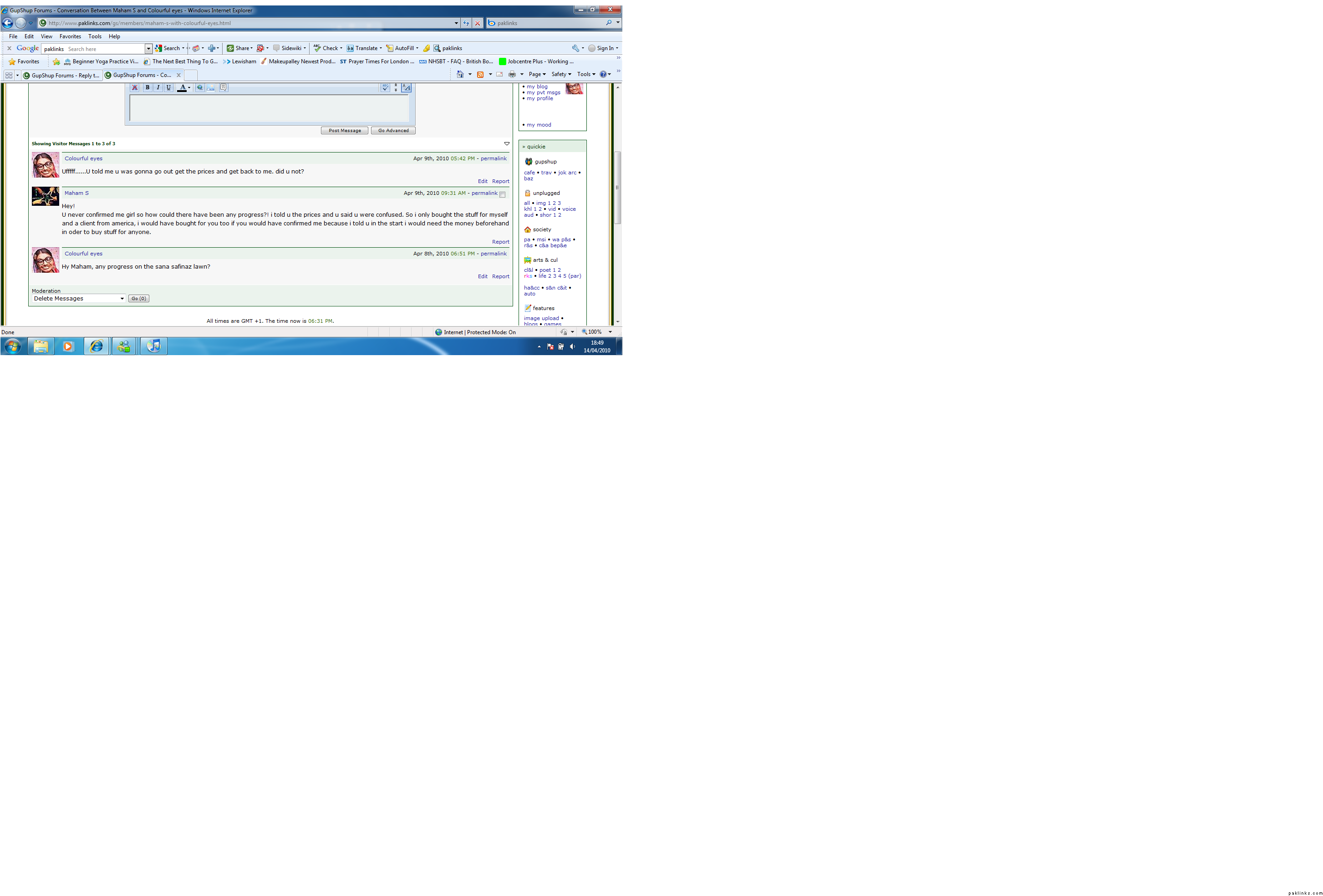Click the insert image icon in editor
This screenshot has width=1323, height=896.
(211, 88)
